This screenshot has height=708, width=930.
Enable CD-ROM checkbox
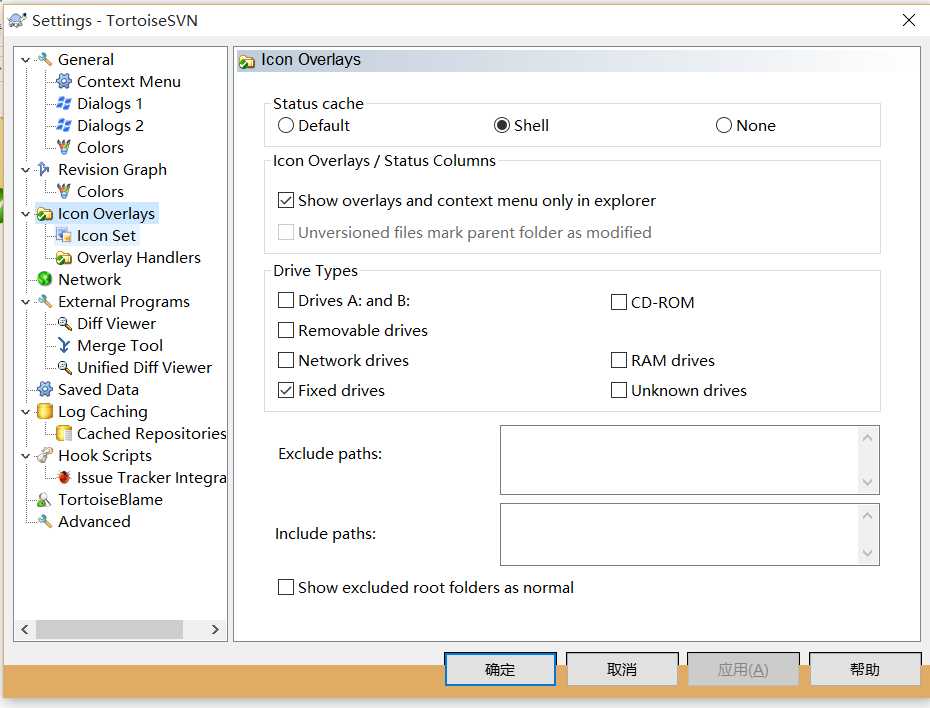[x=619, y=302]
